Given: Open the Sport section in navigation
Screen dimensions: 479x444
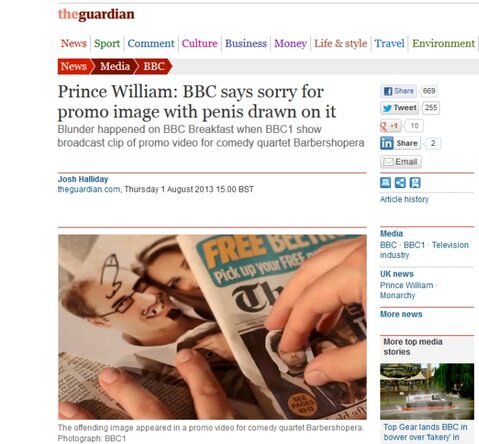Looking at the screenshot, I should [107, 43].
